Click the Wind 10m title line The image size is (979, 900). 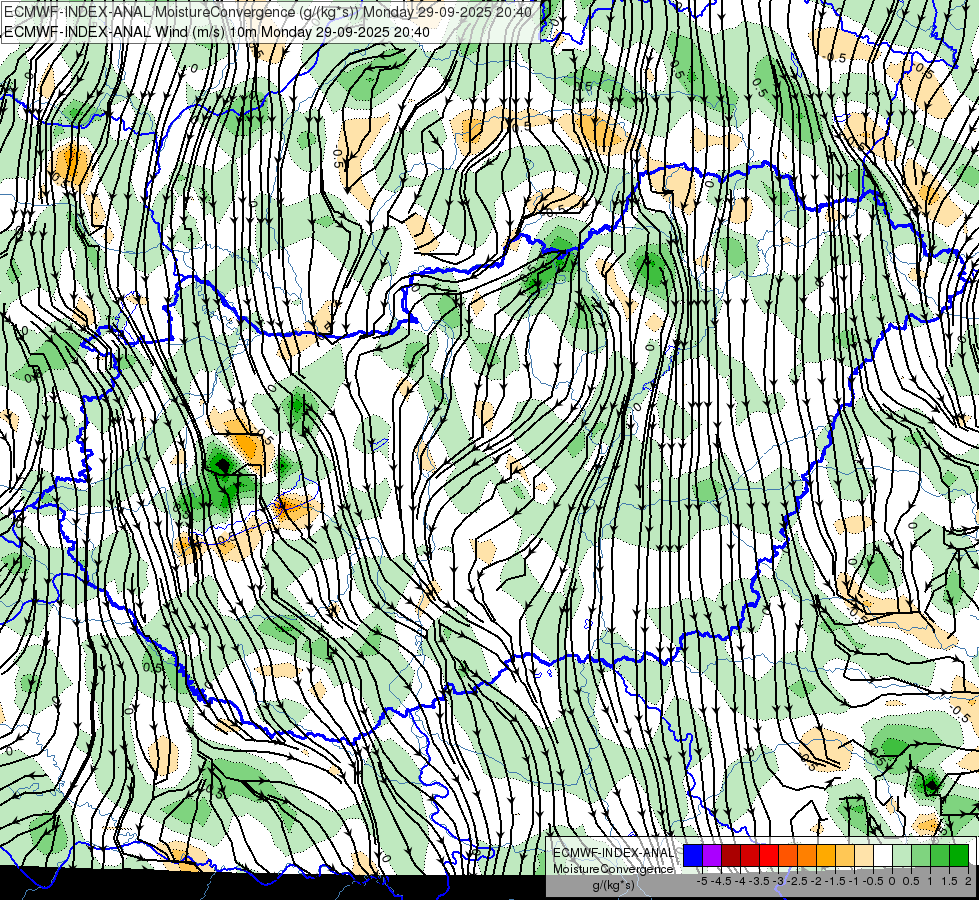(217, 31)
